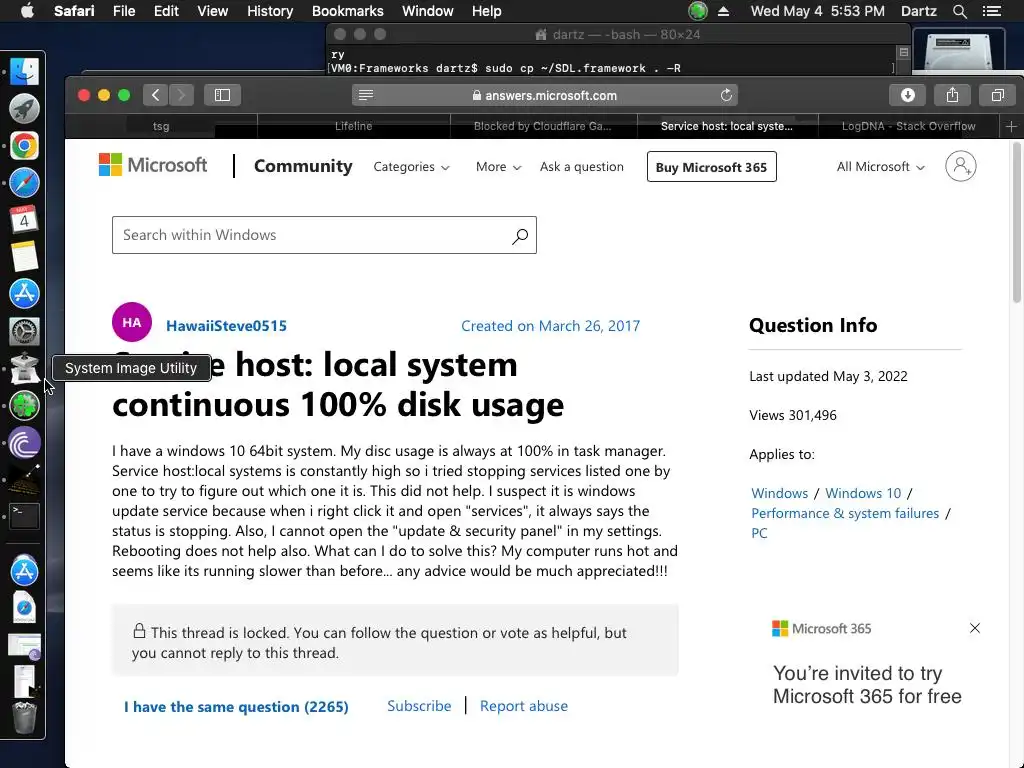Viewport: 1024px width, 768px height.
Task: Show Reader view icon in address bar
Action: tap(366, 95)
